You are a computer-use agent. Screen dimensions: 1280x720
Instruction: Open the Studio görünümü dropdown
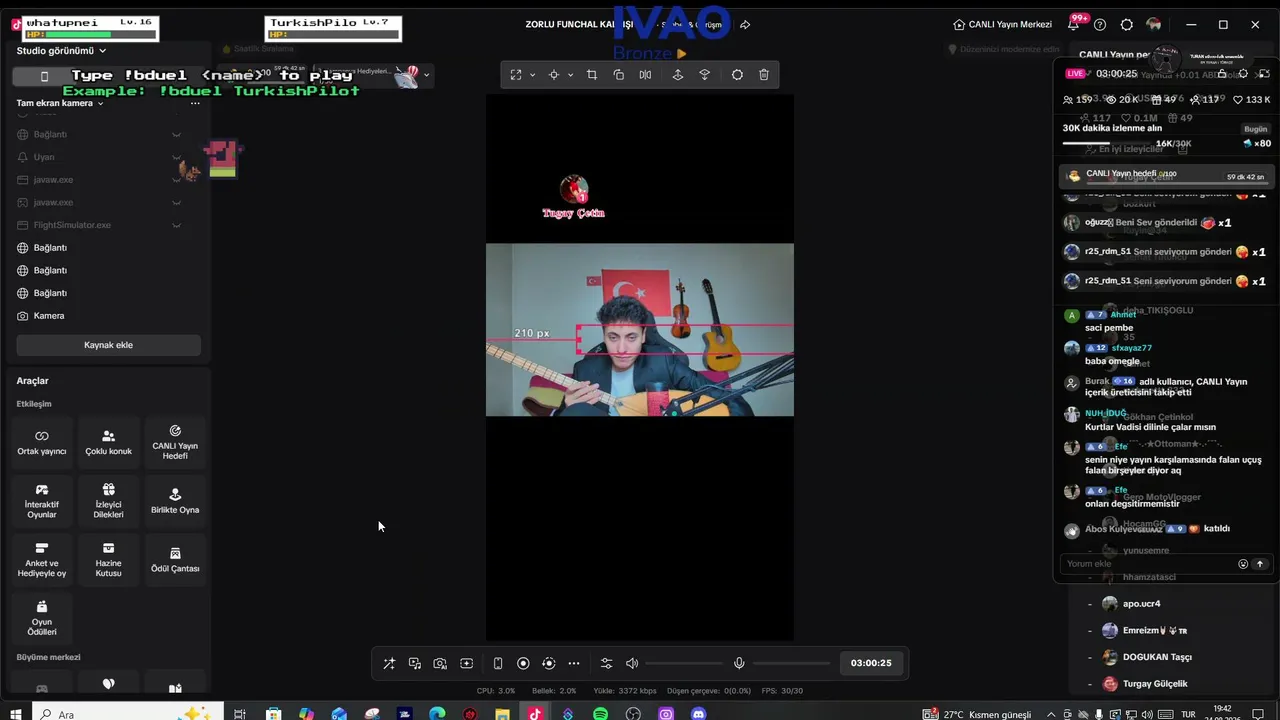point(61,51)
